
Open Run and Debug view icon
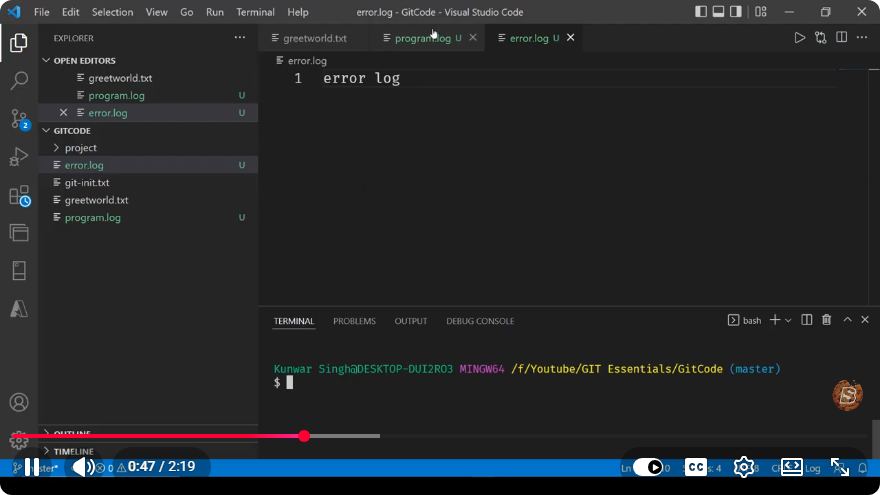tap(19, 157)
